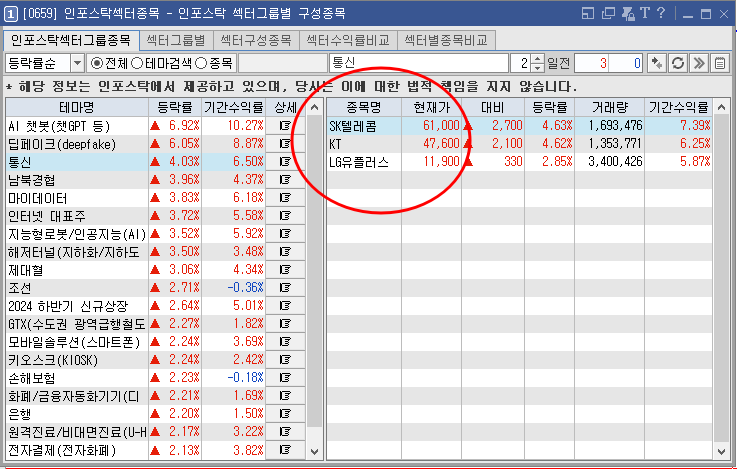737x469 pixels.
Task: Switch to 섹터수익률비교 tab
Action: (348, 40)
